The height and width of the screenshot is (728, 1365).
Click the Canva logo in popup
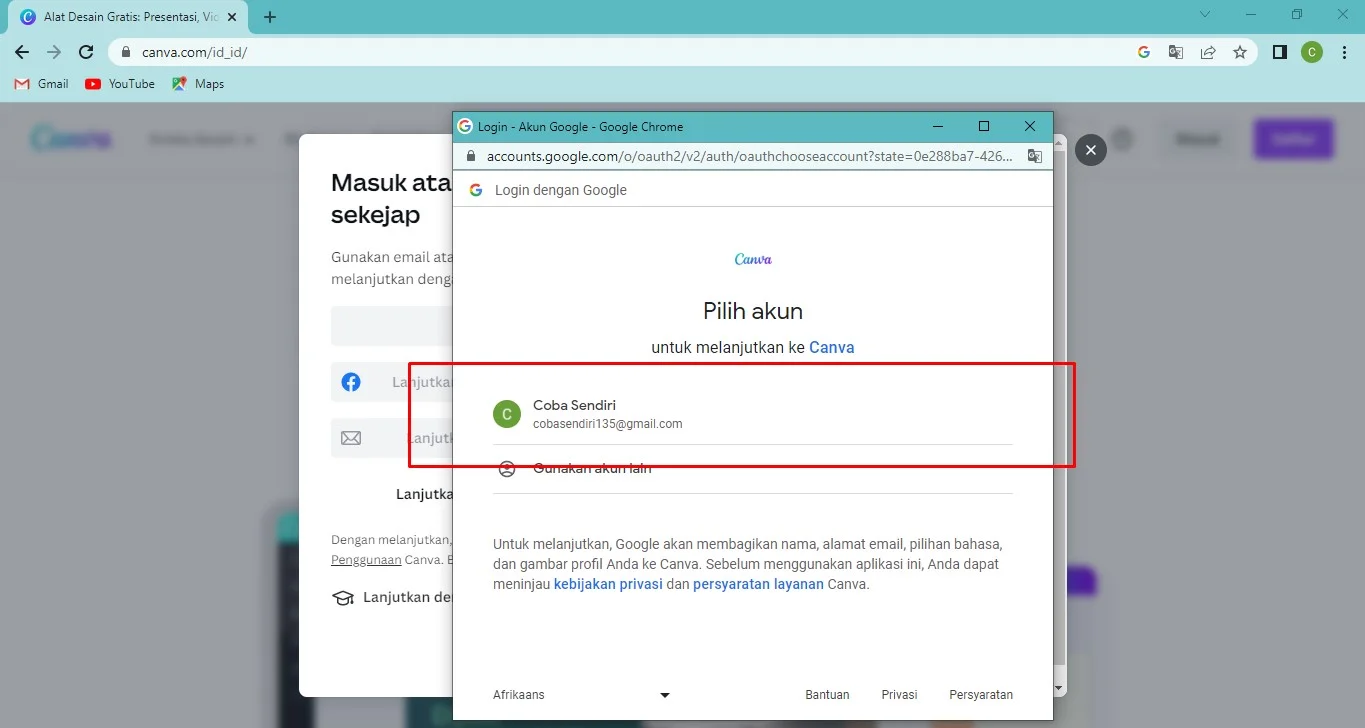[x=753, y=259]
